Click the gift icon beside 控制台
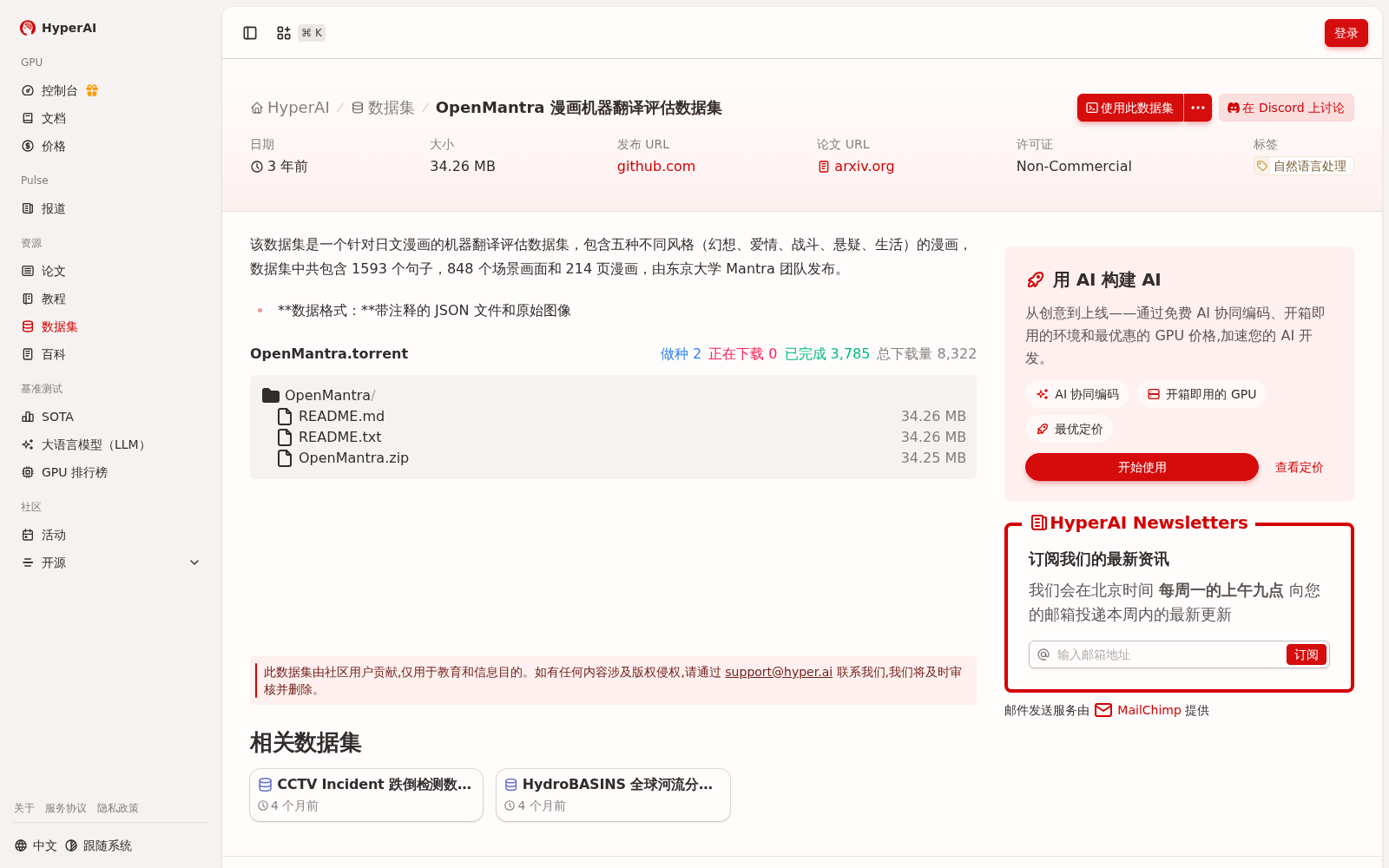 92,90
